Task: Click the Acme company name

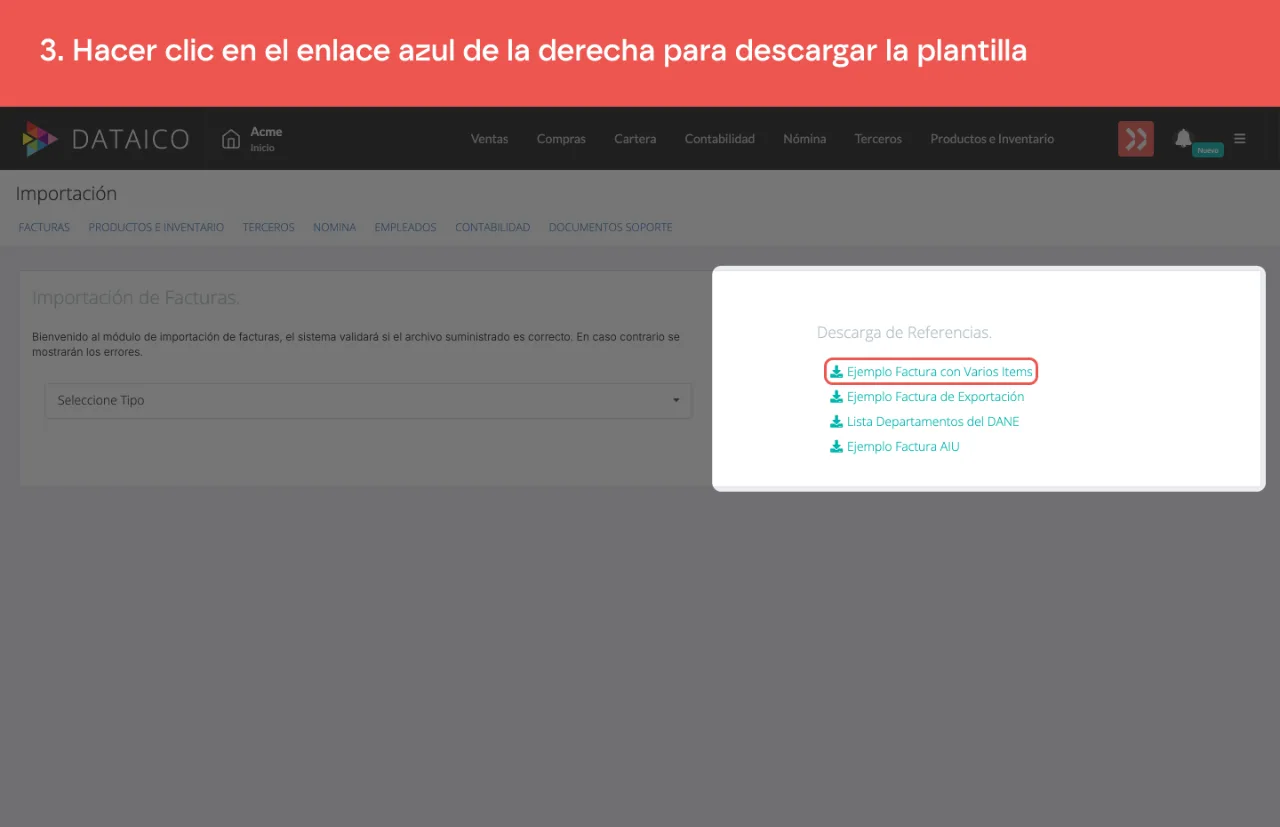Action: click(266, 131)
